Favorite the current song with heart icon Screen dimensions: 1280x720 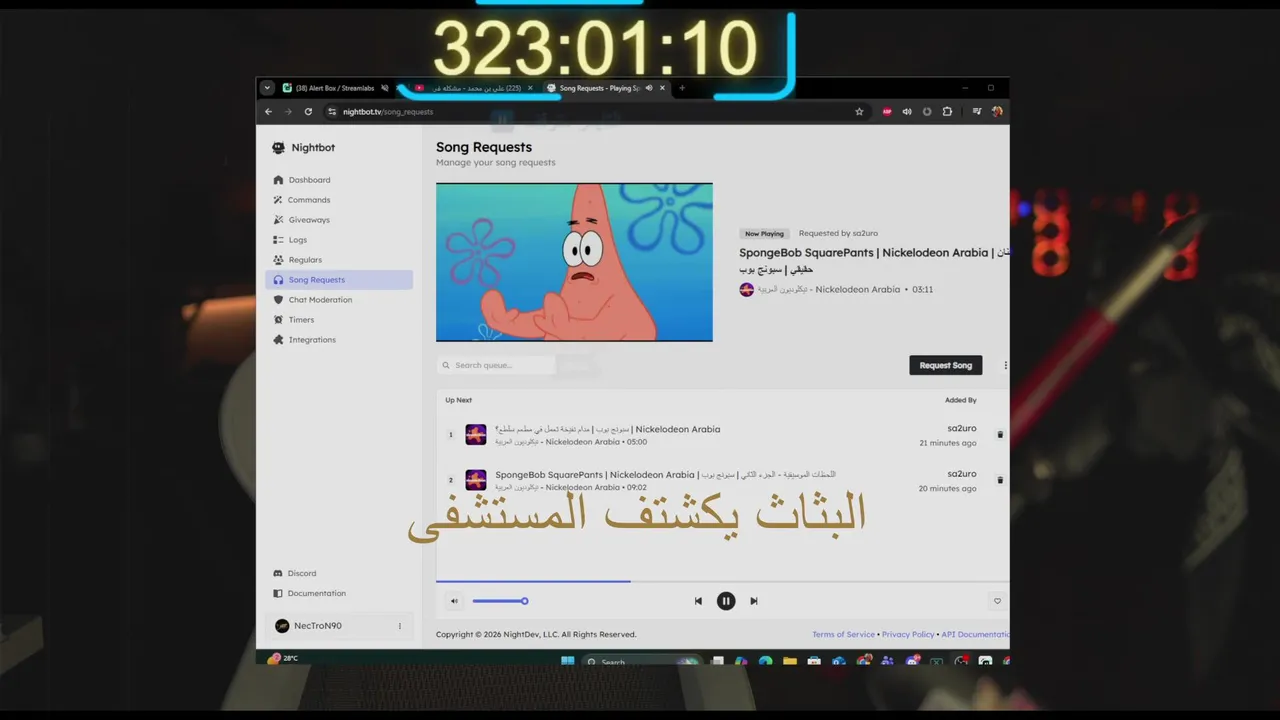click(997, 601)
